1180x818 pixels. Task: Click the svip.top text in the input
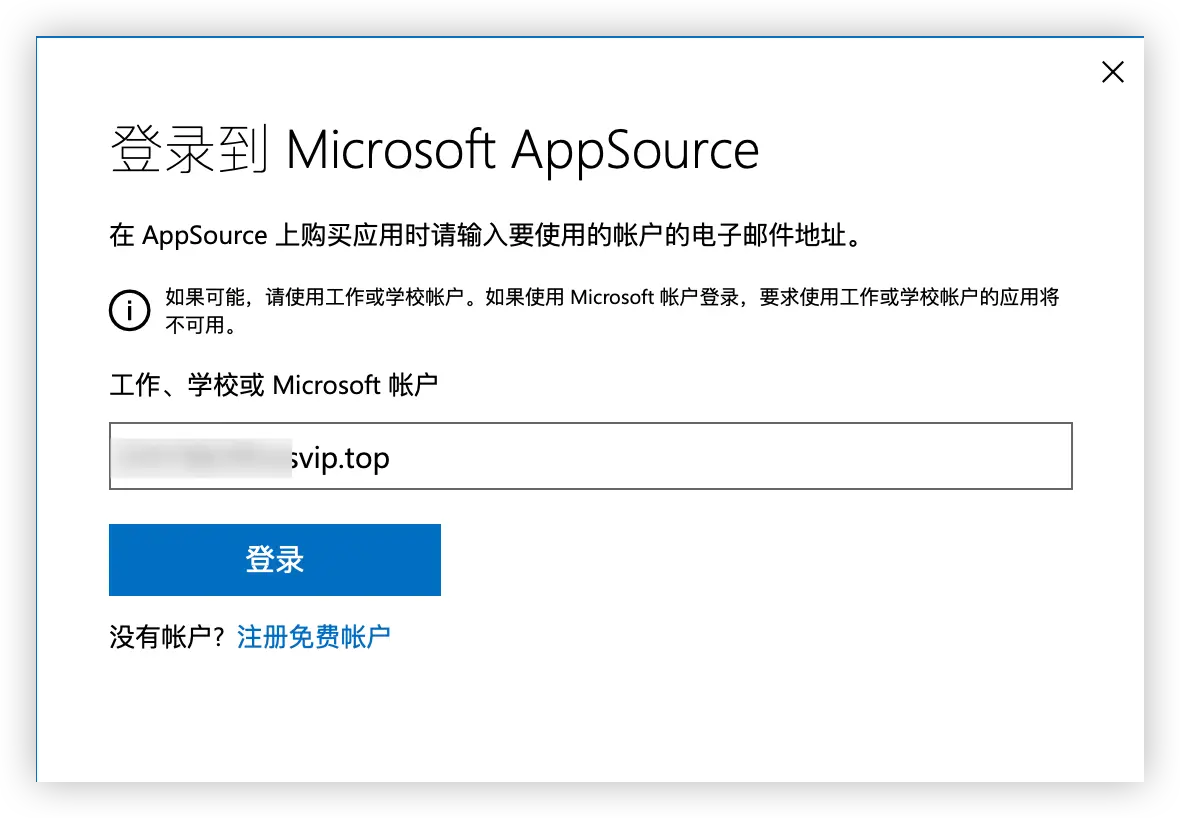340,458
